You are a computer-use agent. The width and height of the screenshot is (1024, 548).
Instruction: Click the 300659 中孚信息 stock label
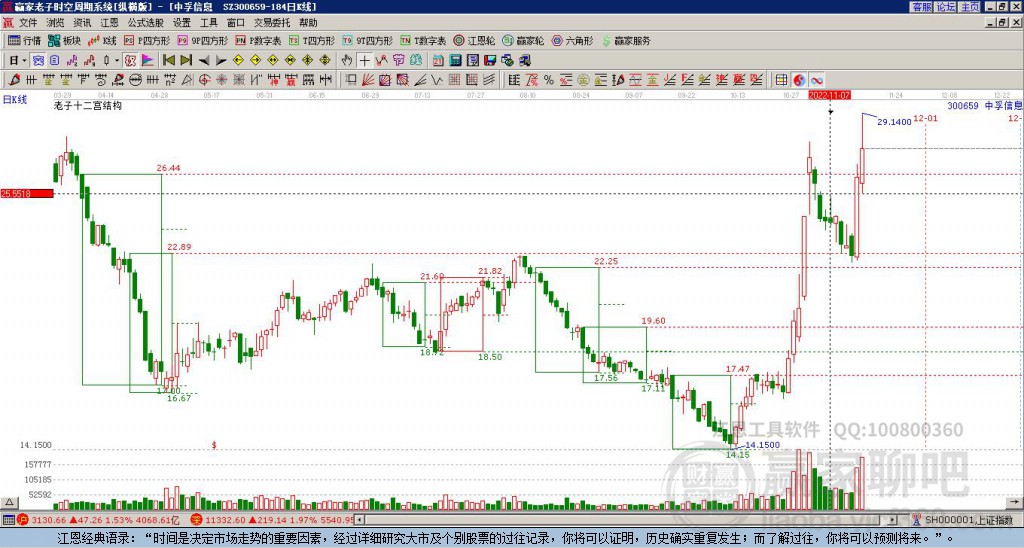coord(984,105)
